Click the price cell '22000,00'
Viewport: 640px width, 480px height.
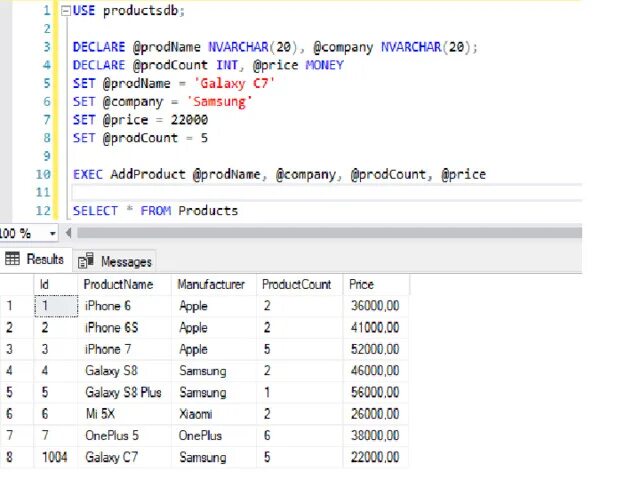click(376, 457)
